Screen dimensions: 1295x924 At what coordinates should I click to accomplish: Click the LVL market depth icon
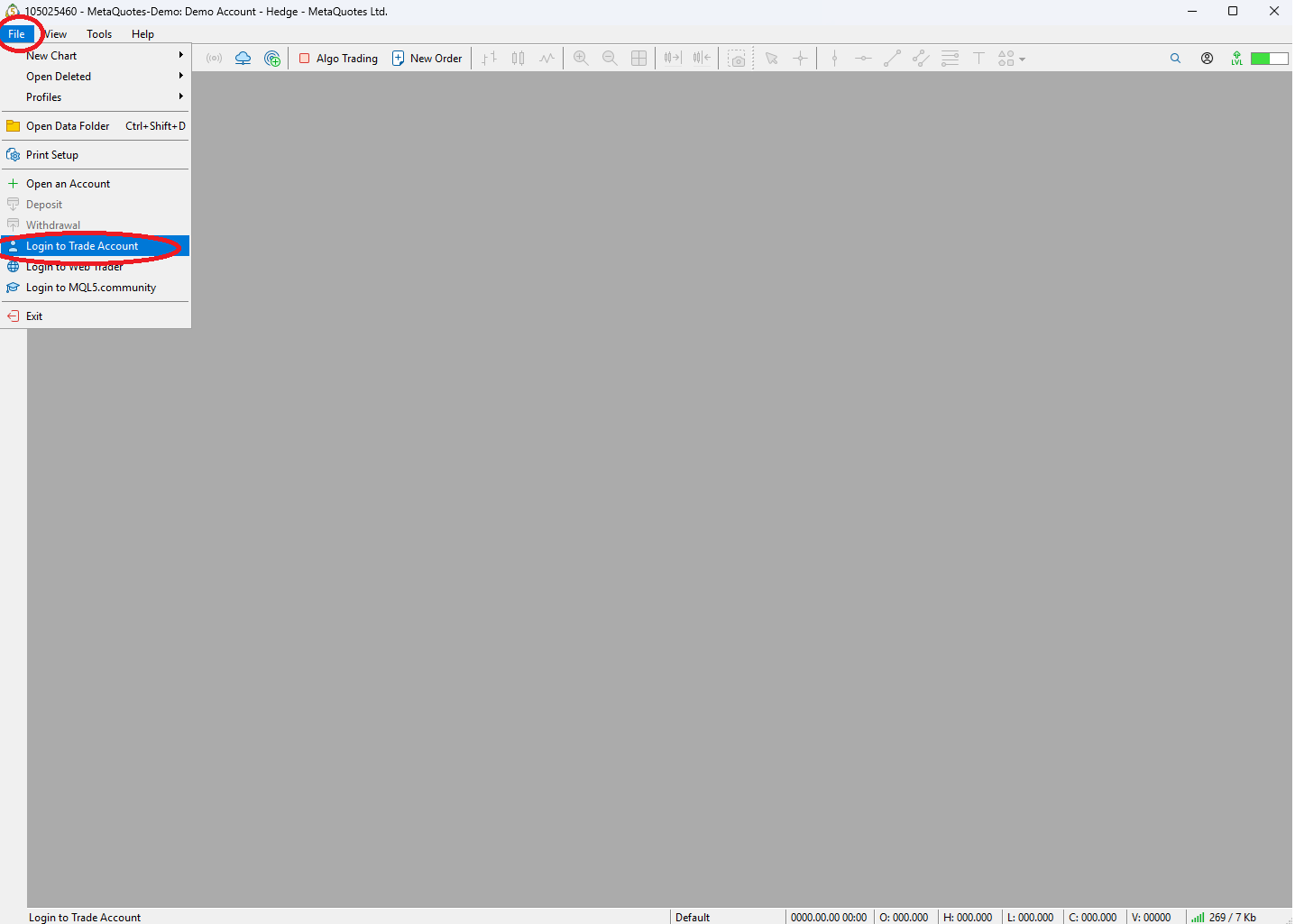click(x=1236, y=59)
